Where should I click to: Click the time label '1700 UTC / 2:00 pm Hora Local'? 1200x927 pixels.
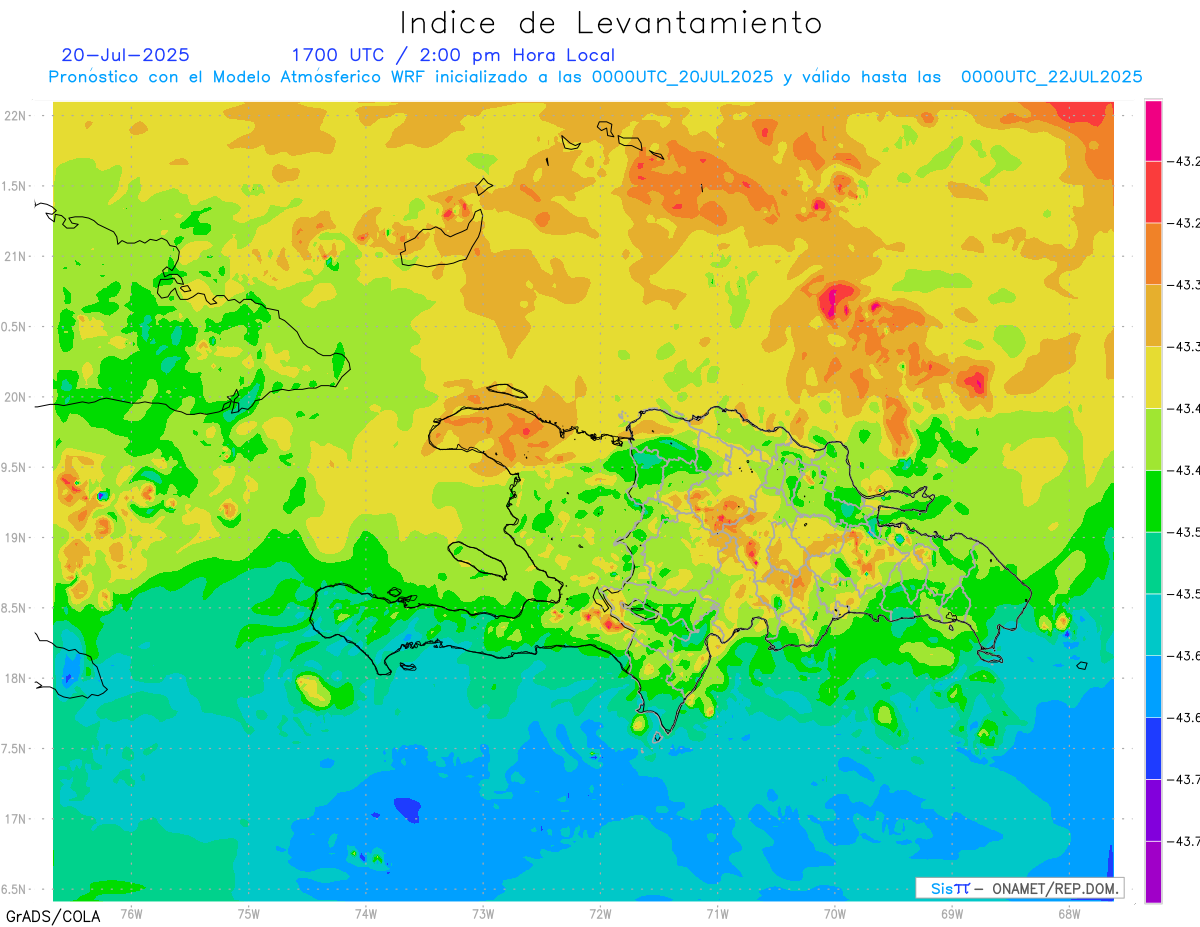coord(453,55)
